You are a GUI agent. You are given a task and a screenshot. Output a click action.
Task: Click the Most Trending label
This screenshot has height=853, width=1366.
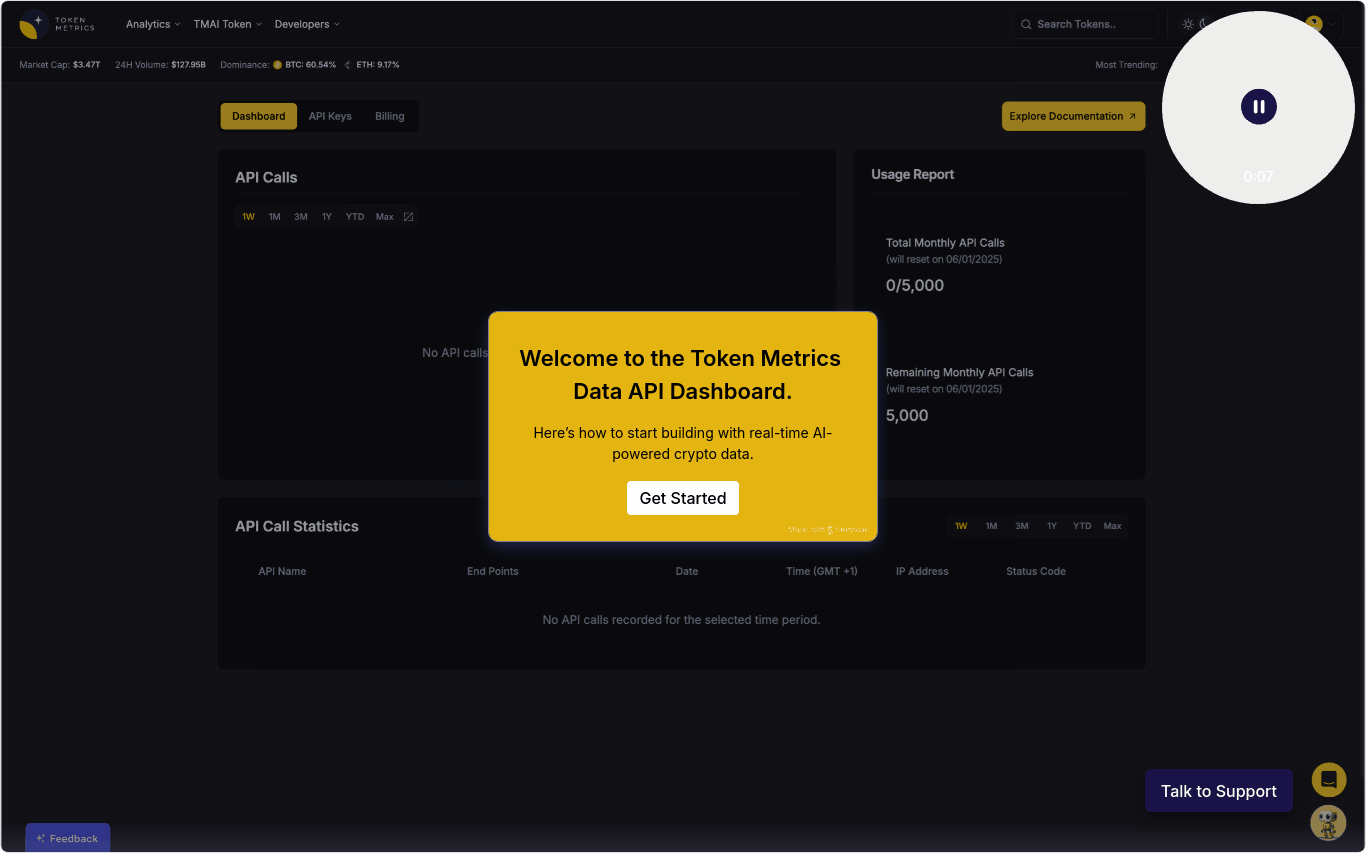(x=1126, y=65)
